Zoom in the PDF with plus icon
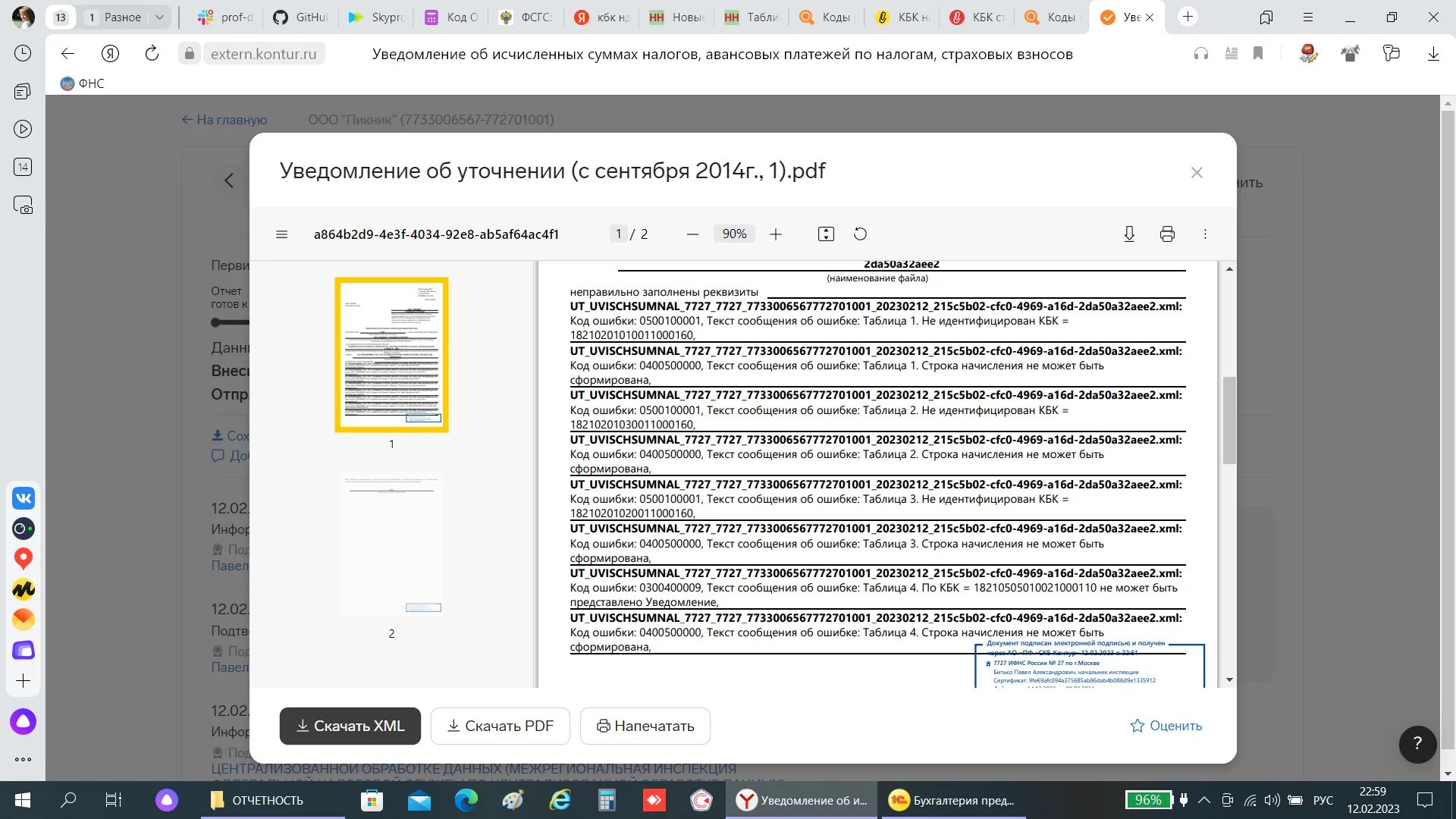 click(x=775, y=234)
